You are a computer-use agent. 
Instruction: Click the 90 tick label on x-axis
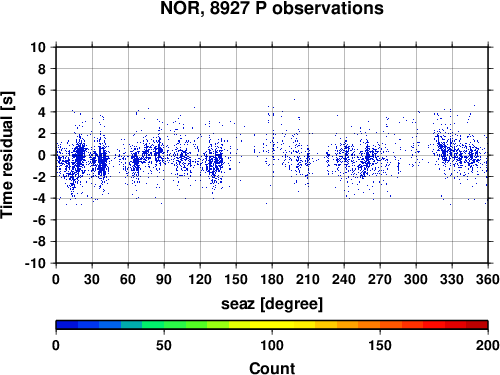[x=164, y=279]
